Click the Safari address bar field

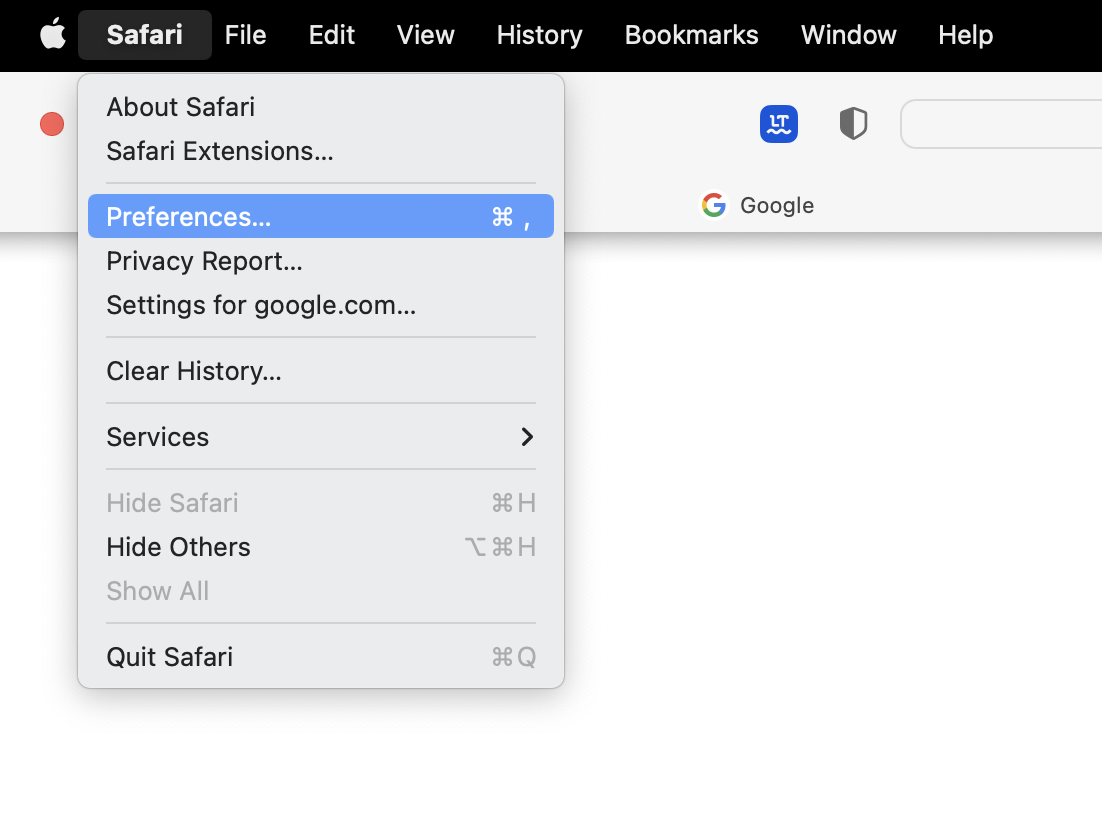pos(1001,124)
